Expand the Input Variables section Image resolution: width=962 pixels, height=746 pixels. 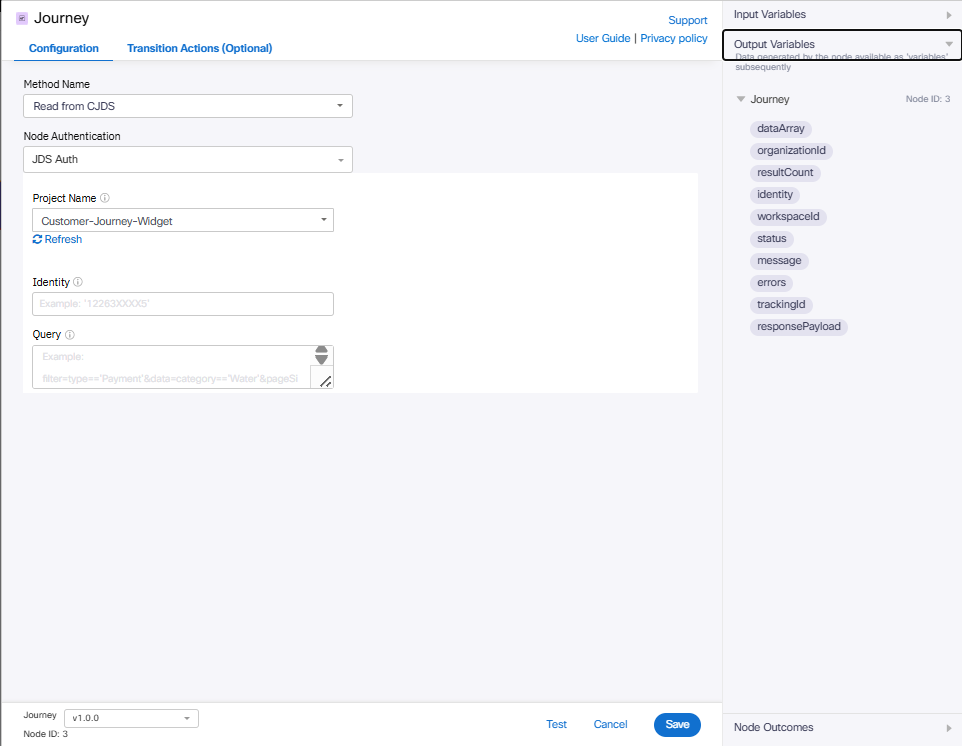click(x=842, y=15)
